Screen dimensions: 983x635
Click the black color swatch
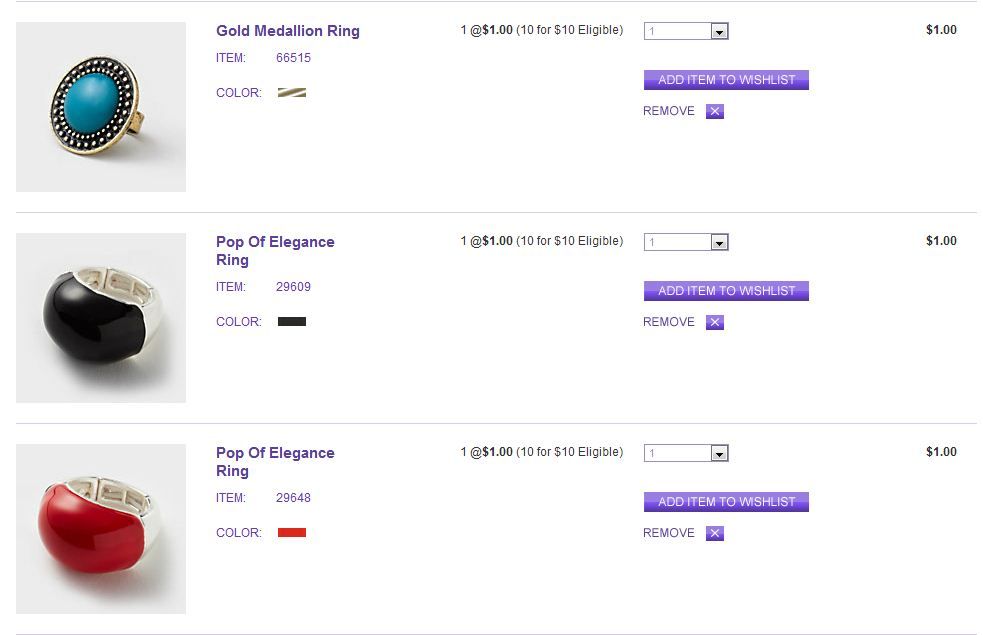(292, 322)
